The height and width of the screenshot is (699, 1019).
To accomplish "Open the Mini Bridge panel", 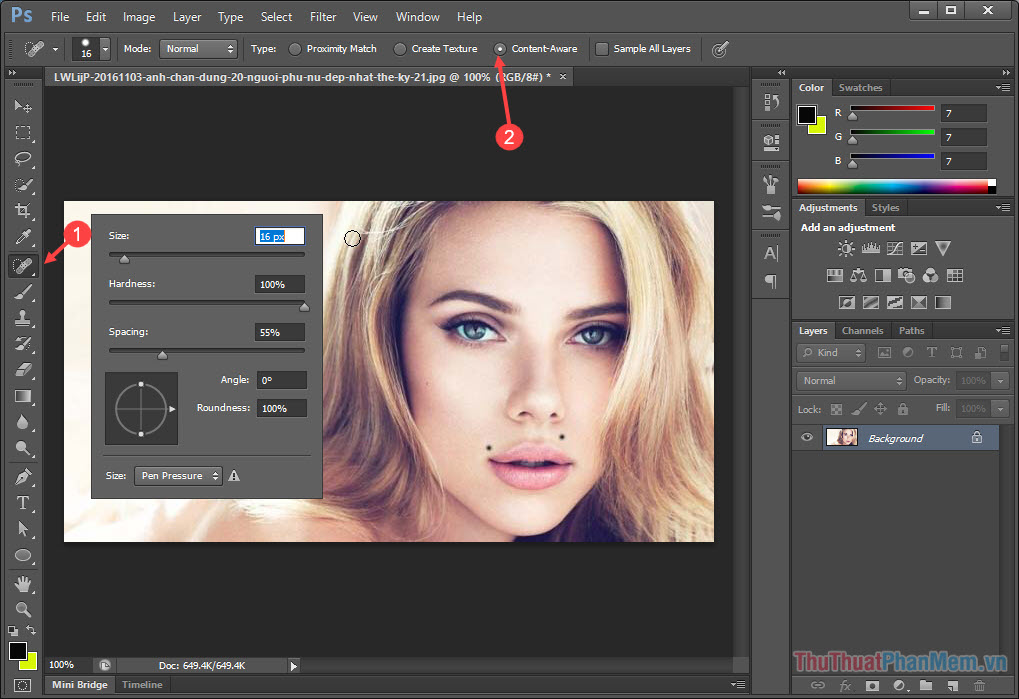I will (78, 684).
